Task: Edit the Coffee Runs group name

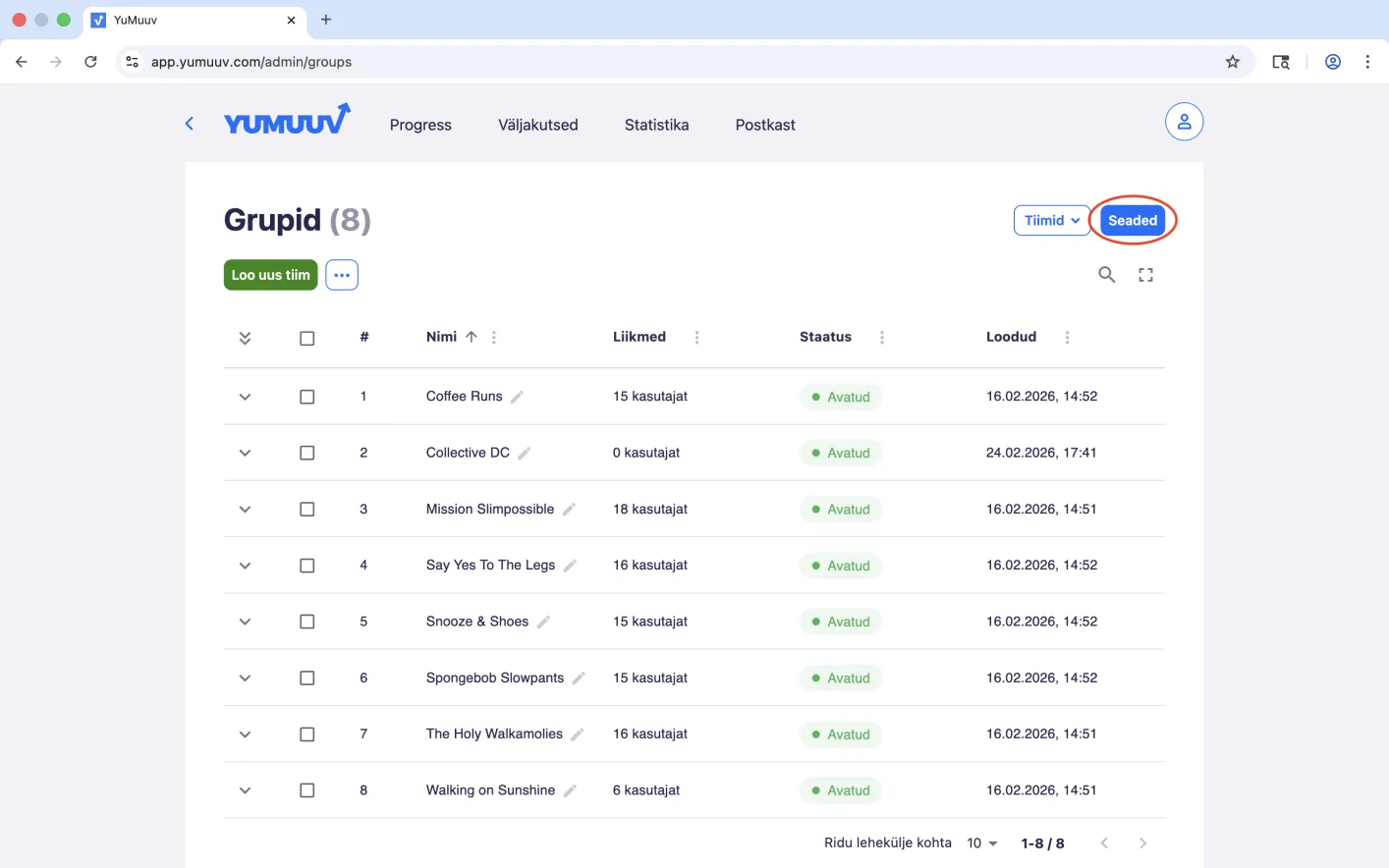Action: [x=518, y=397]
